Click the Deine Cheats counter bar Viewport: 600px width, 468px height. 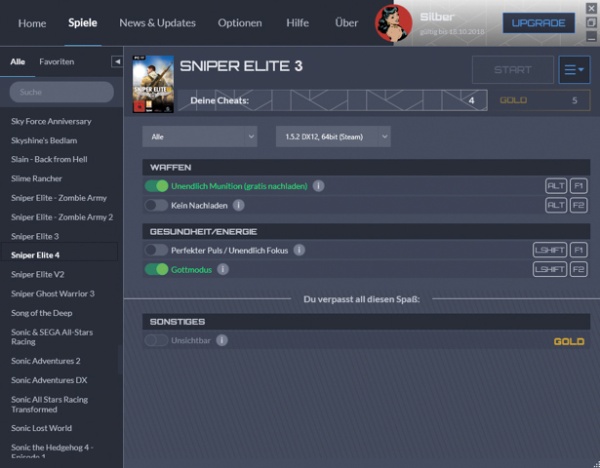pos(333,100)
